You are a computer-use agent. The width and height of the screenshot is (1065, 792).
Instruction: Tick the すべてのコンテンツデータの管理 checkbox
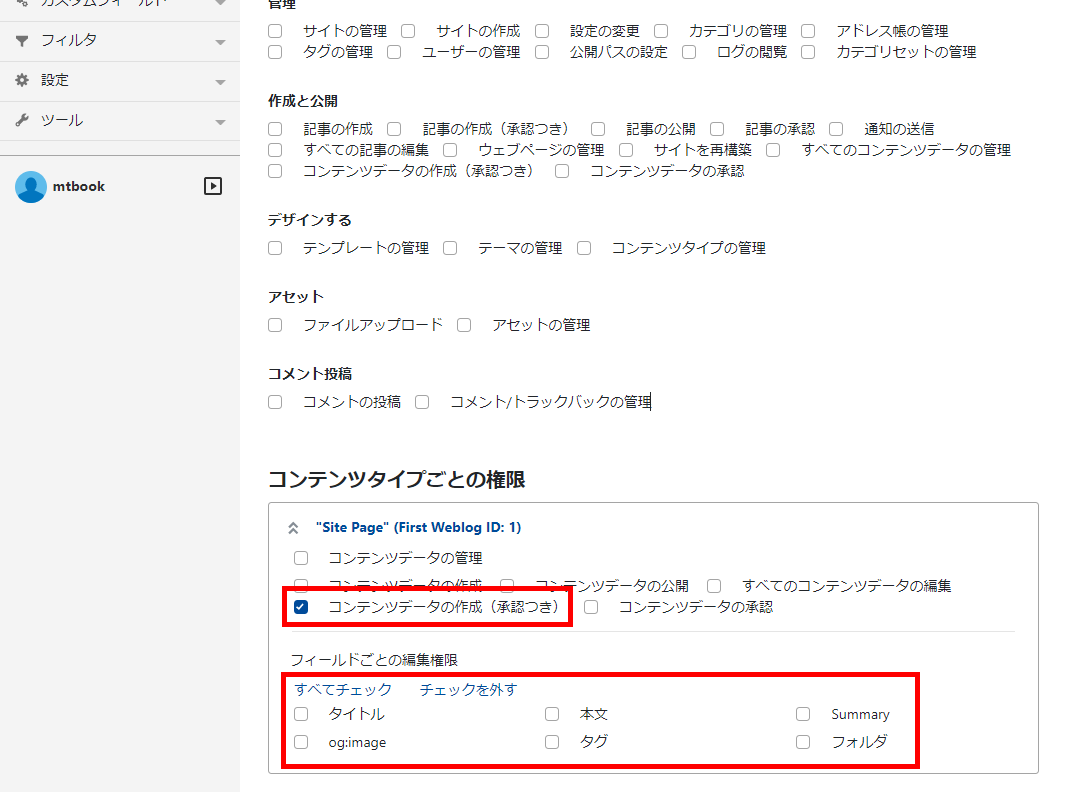[x=773, y=150]
